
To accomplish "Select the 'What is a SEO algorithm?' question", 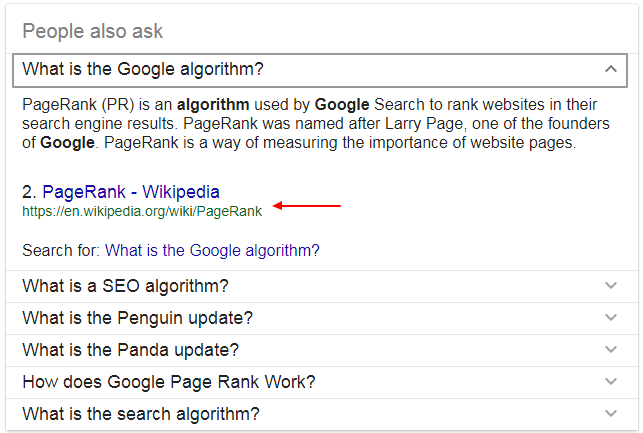I will [x=126, y=286].
